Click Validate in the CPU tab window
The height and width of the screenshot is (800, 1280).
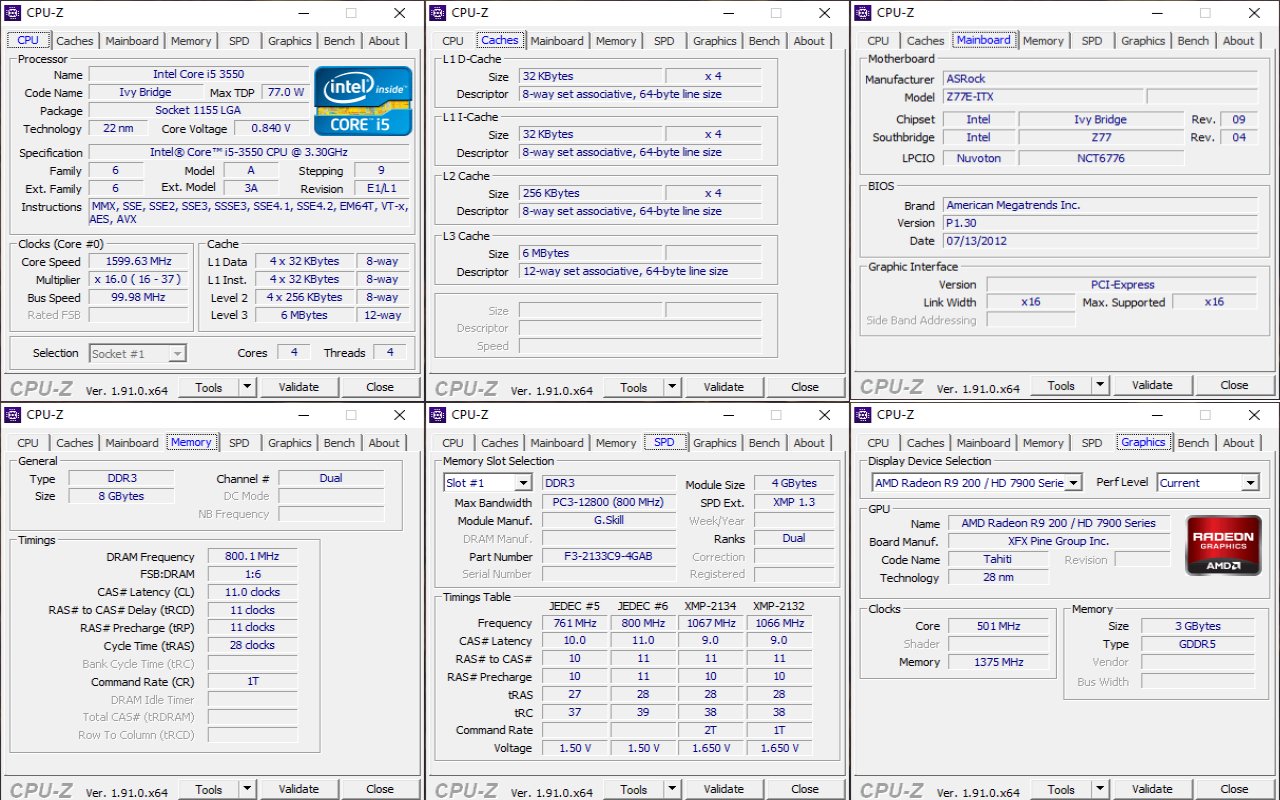pyautogui.click(x=299, y=387)
